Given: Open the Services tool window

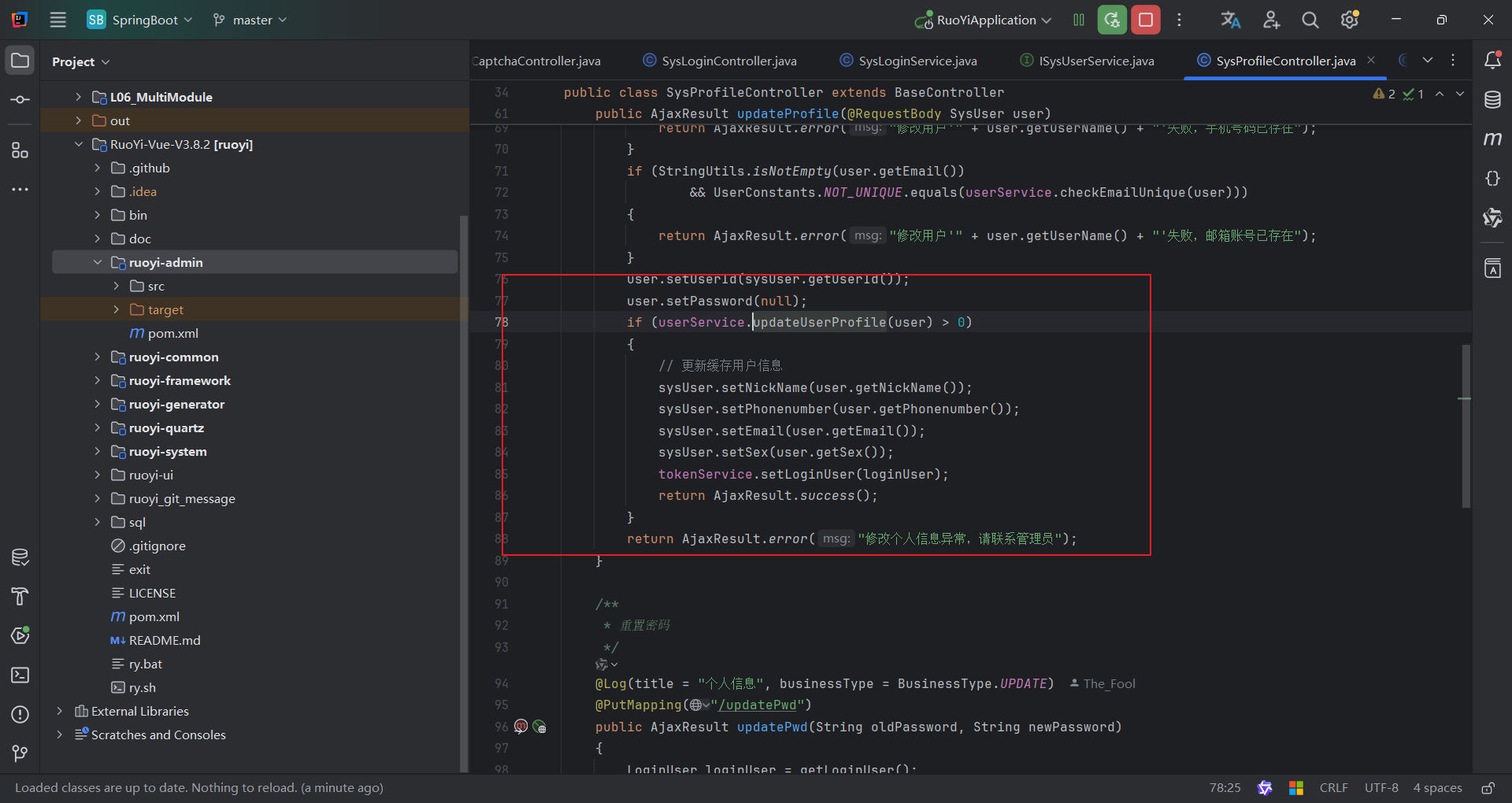Looking at the screenshot, I should click(20, 635).
